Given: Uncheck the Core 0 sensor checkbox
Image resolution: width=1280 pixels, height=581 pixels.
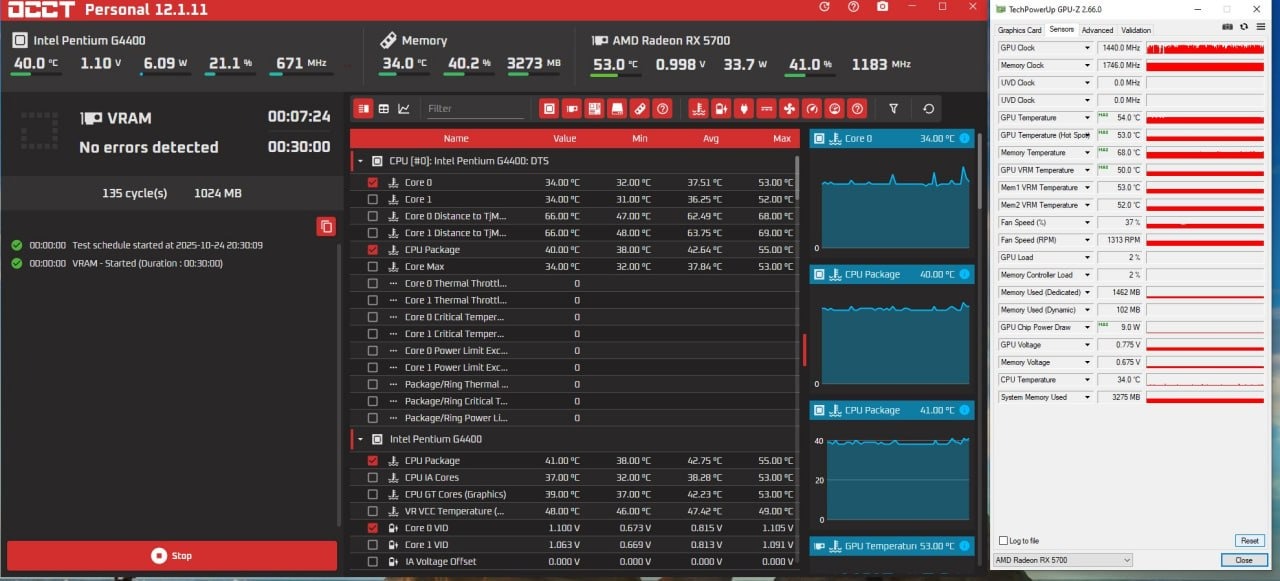Looking at the screenshot, I should [x=373, y=183].
